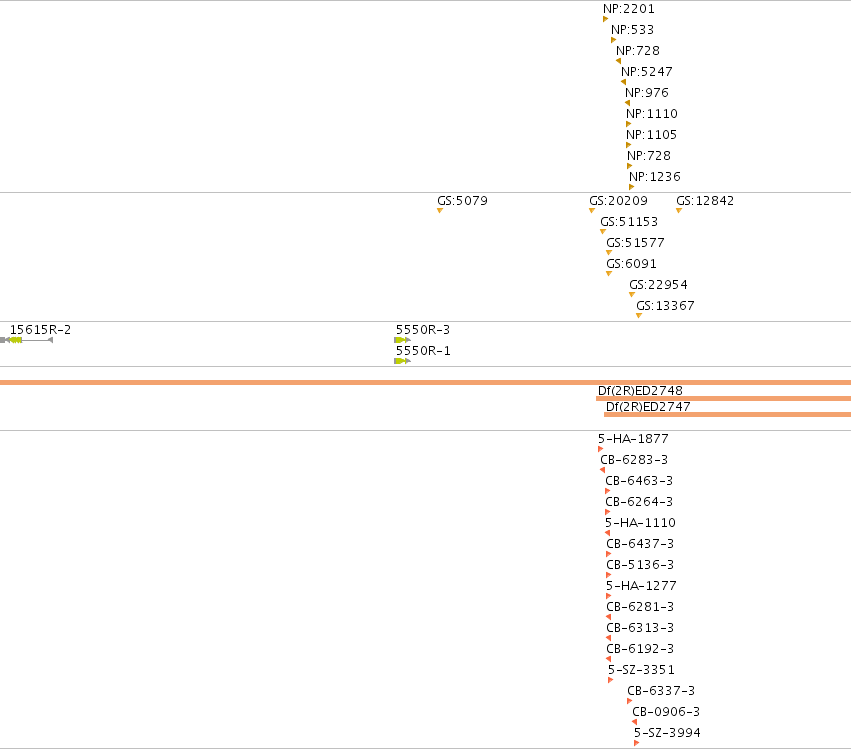Image resolution: width=851 pixels, height=749 pixels.
Task: Click the triangle marker under GS:12842
Action: point(678,211)
